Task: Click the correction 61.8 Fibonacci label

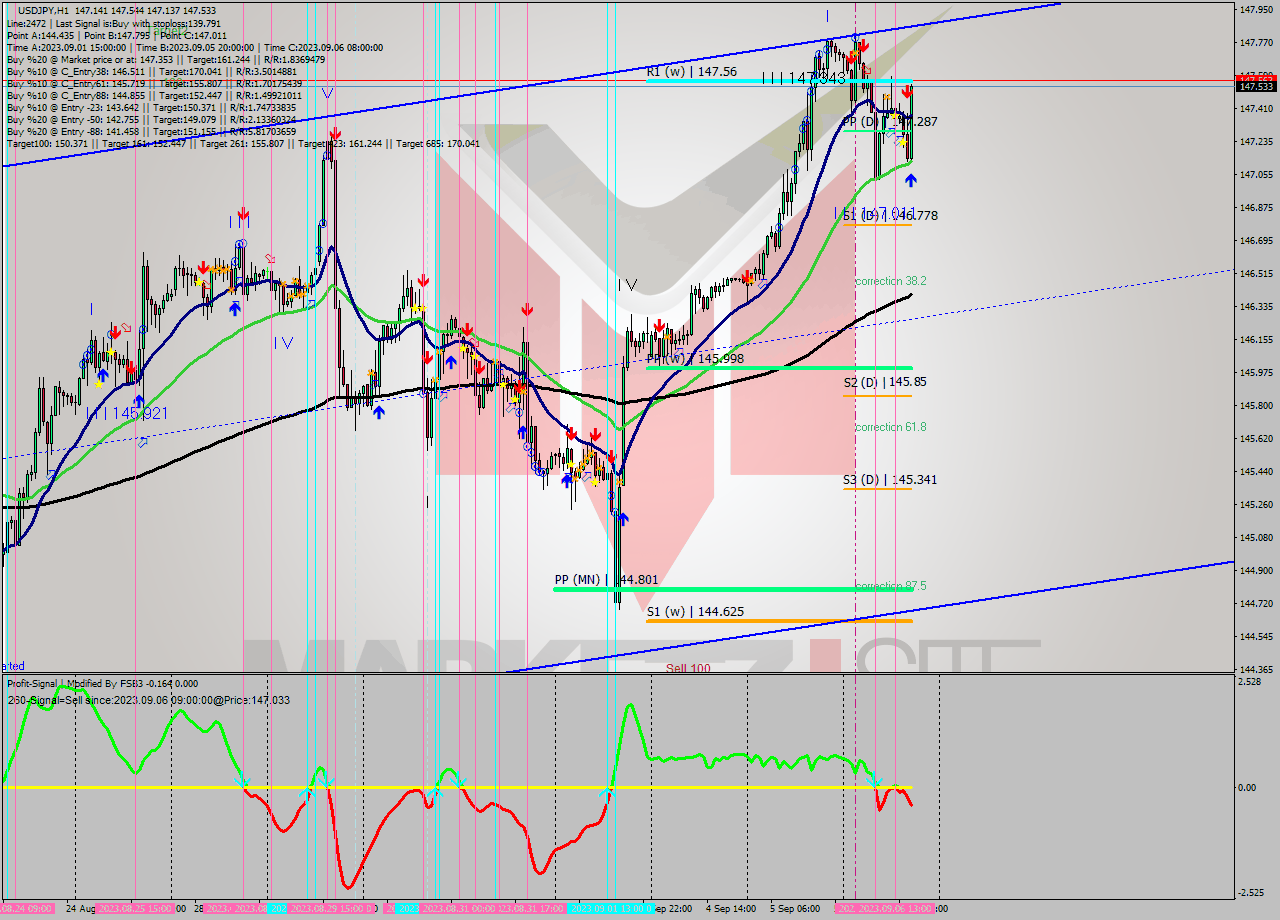Action: (890, 427)
